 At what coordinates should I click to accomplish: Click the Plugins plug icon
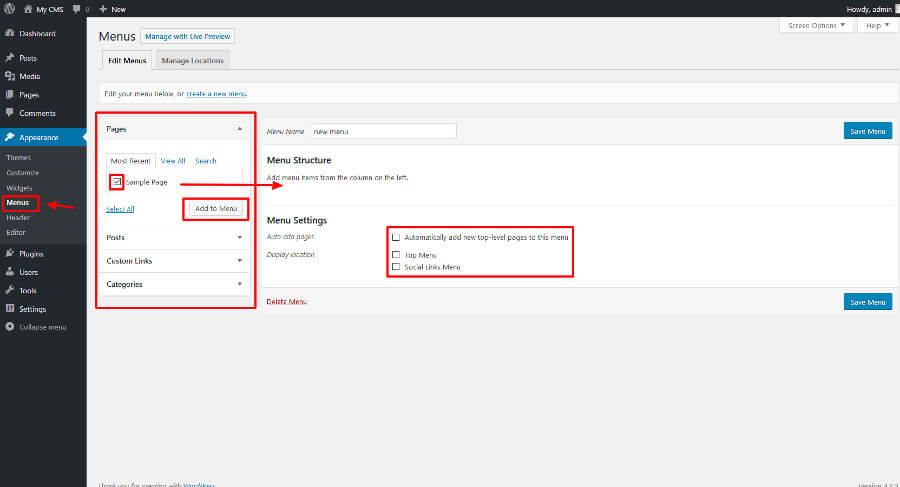tap(9, 253)
